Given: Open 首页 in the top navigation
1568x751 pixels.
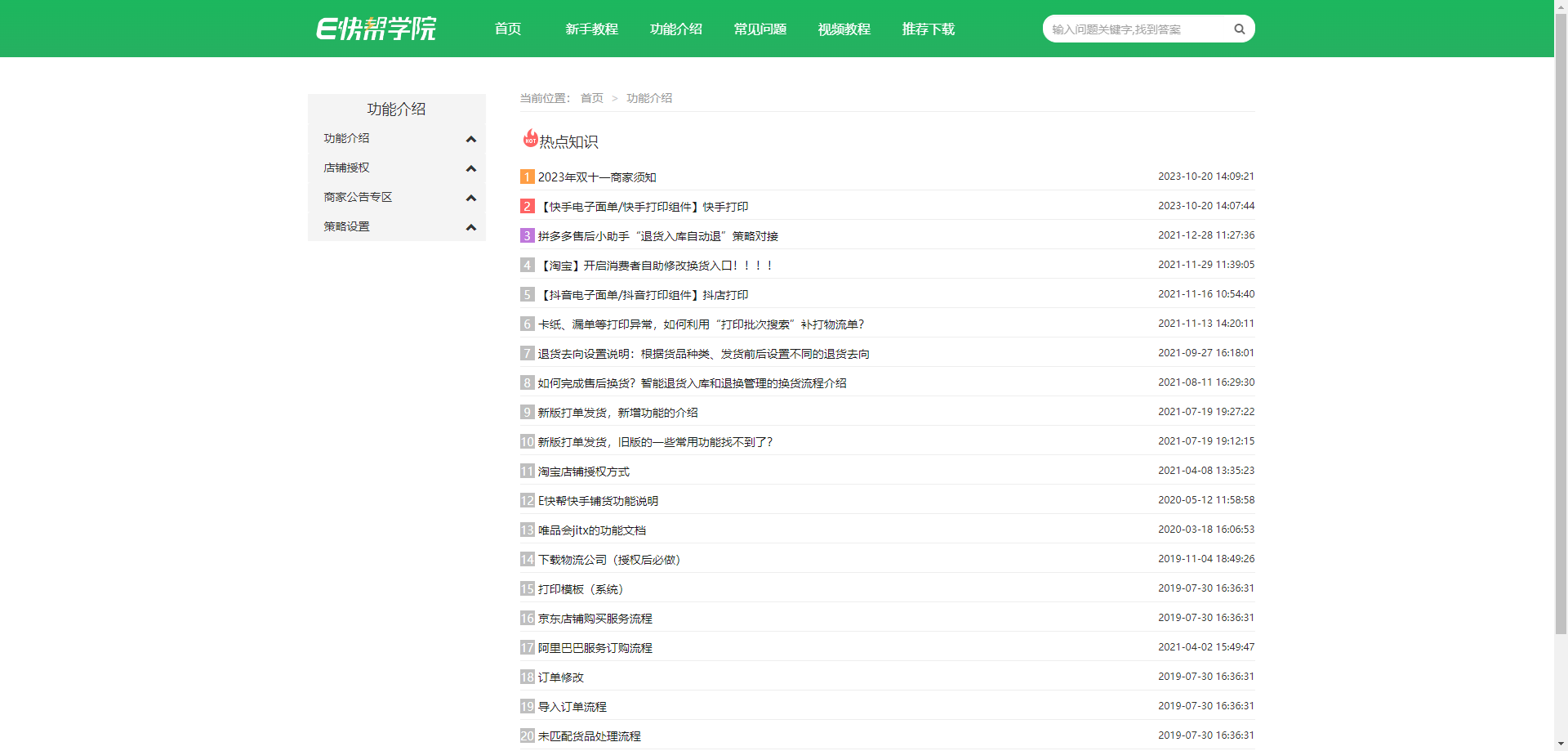Looking at the screenshot, I should (x=508, y=29).
